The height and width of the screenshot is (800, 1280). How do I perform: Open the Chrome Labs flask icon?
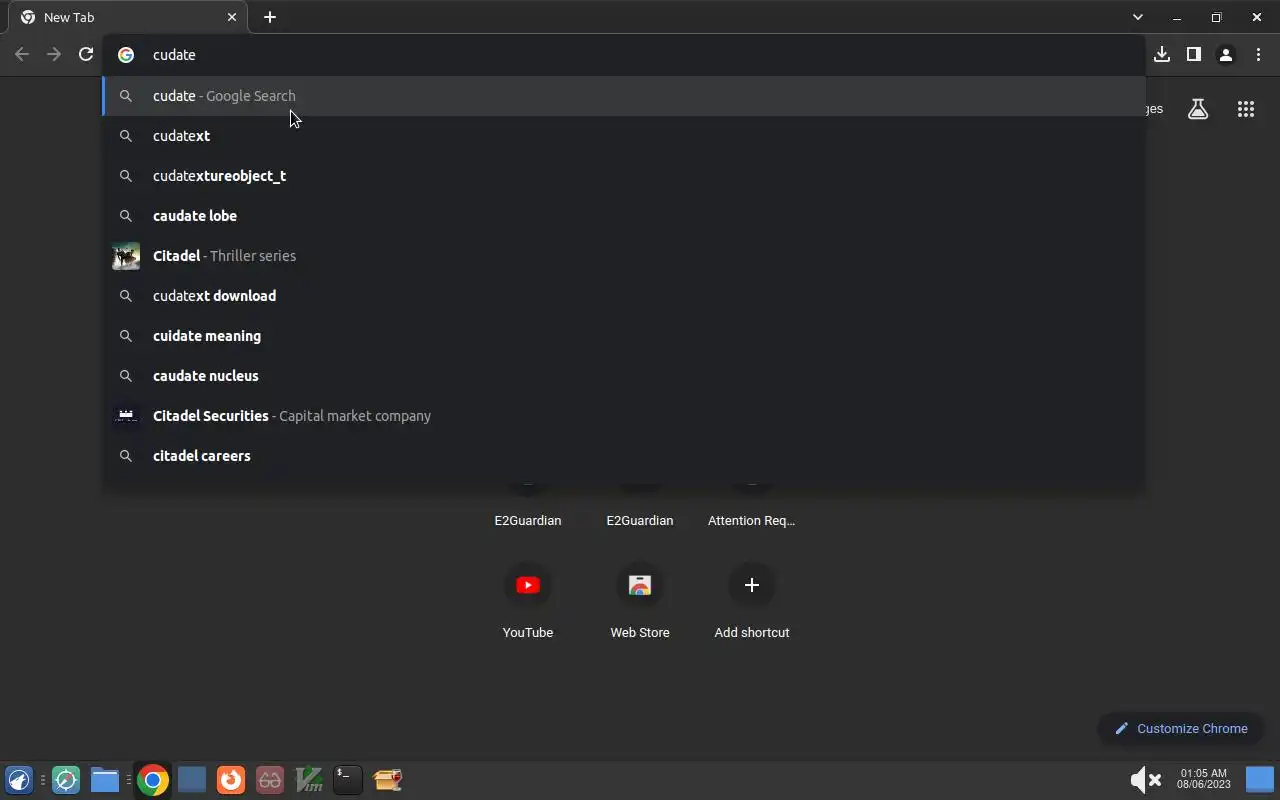coord(1198,110)
